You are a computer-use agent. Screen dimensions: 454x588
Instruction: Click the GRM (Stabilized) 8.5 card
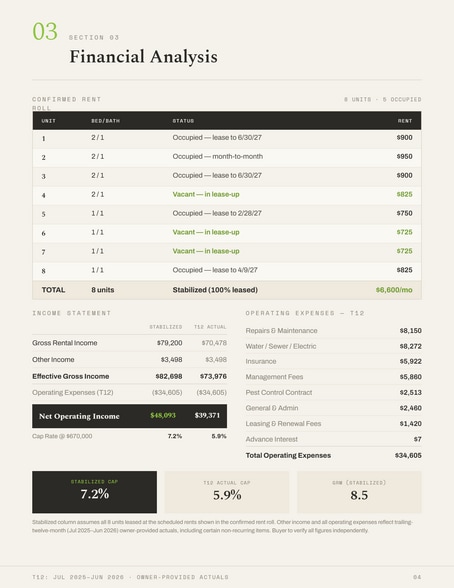pyautogui.click(x=359, y=492)
